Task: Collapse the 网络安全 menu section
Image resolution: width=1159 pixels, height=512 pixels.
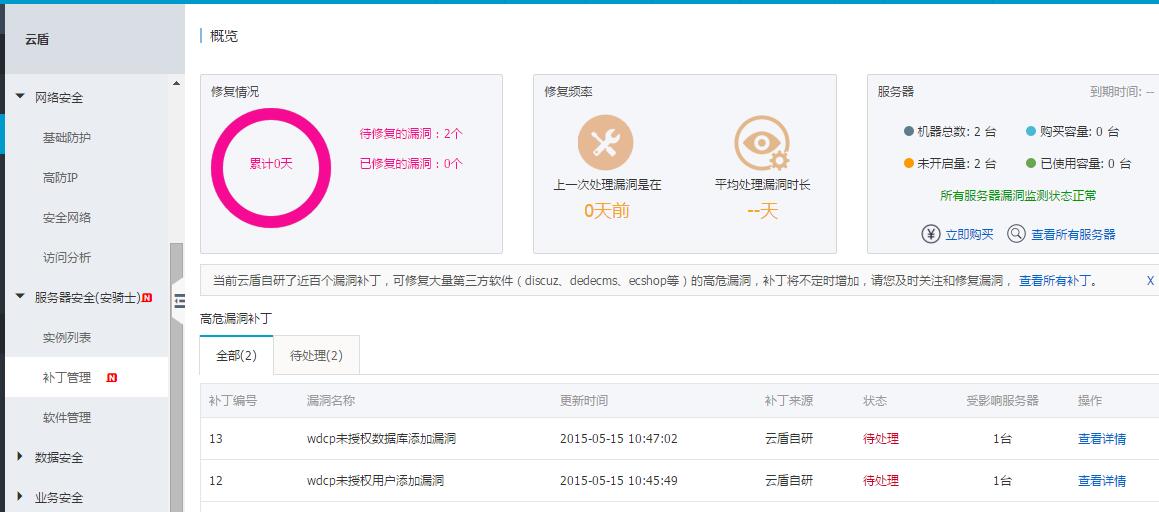Action: [x=21, y=98]
